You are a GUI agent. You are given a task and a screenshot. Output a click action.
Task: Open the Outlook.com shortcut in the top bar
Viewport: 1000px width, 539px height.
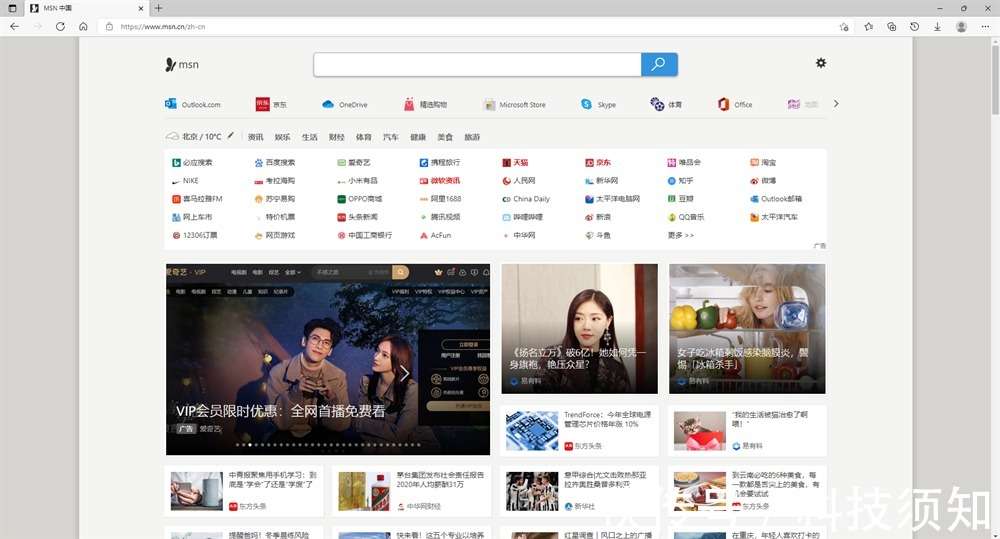193,104
